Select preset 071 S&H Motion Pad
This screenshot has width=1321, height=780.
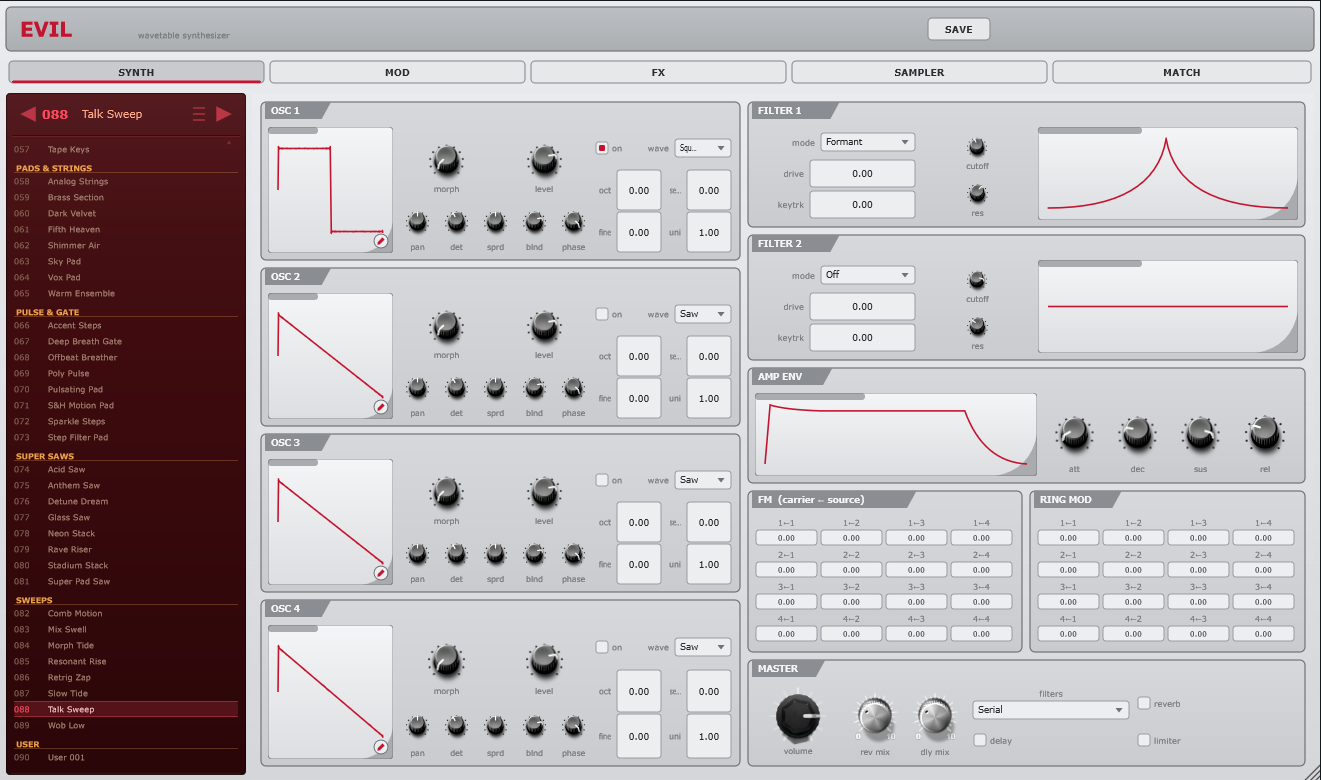tap(126, 406)
